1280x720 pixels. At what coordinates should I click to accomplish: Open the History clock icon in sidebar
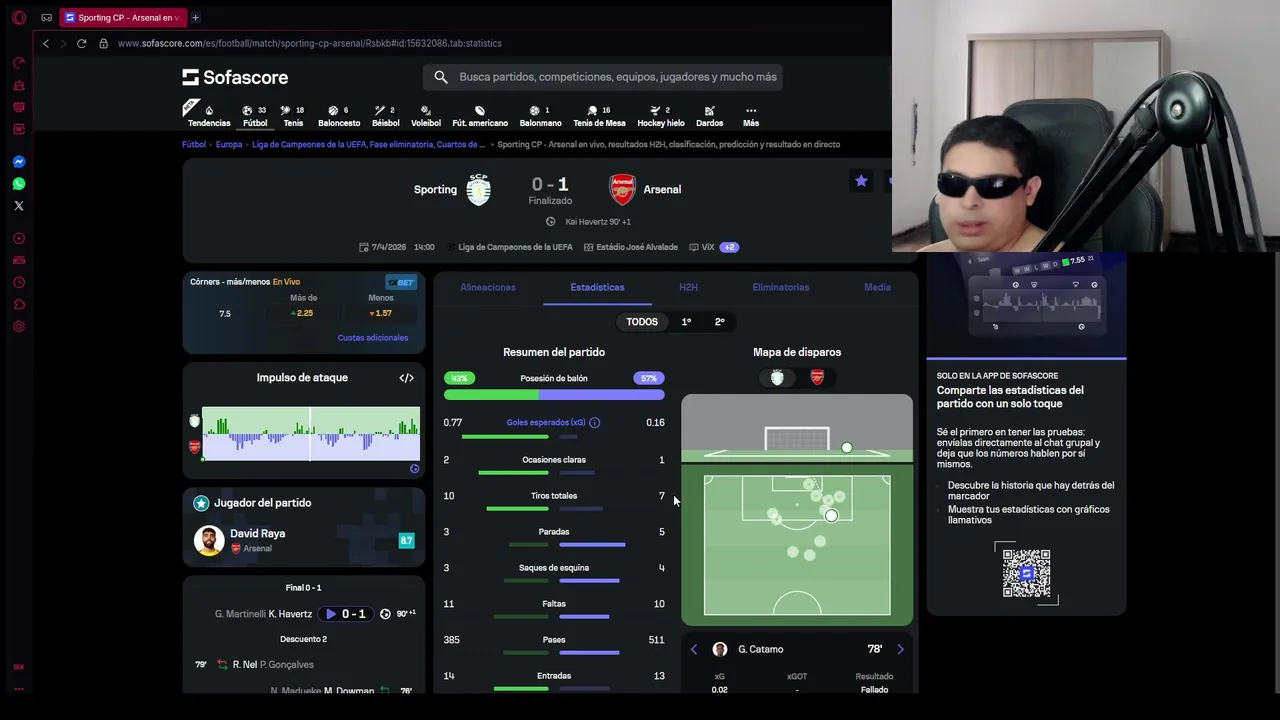(x=18, y=282)
